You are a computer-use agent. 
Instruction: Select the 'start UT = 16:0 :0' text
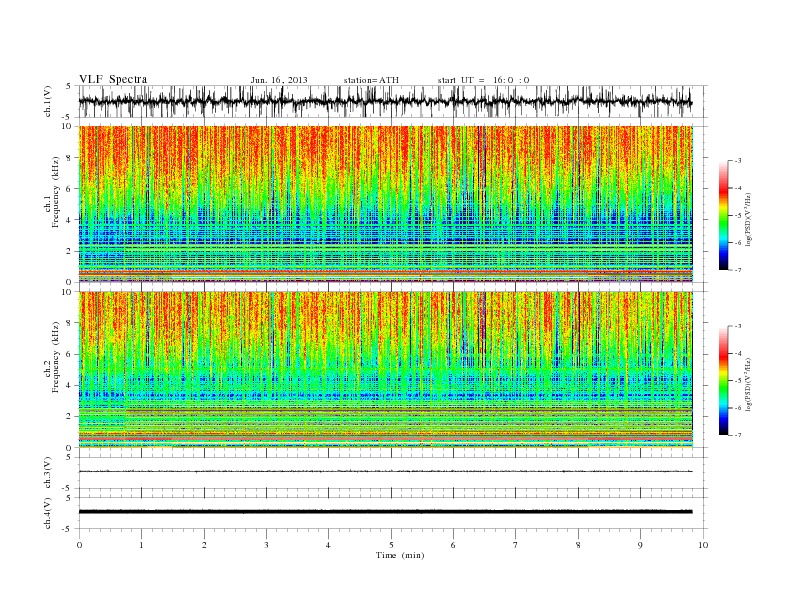pos(483,80)
